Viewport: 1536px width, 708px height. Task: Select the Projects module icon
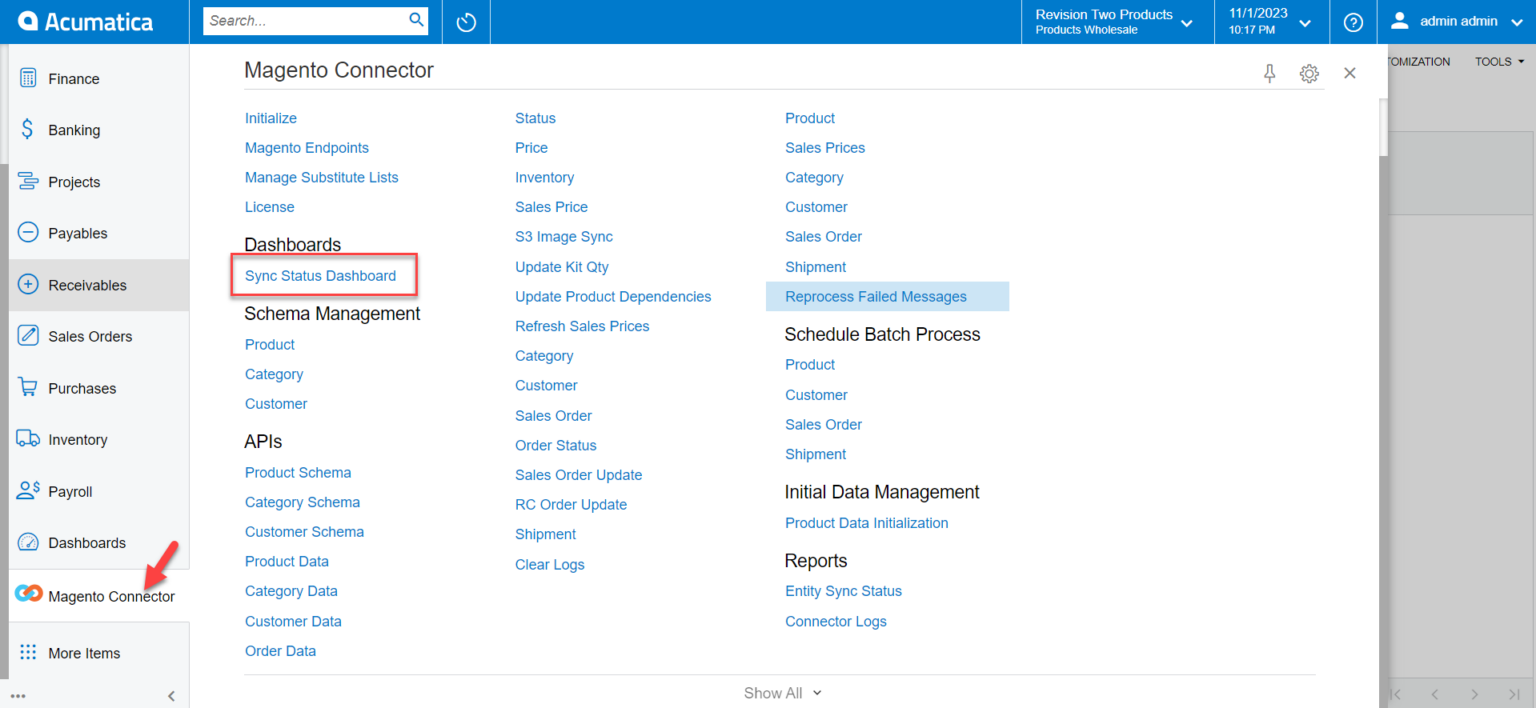27,181
